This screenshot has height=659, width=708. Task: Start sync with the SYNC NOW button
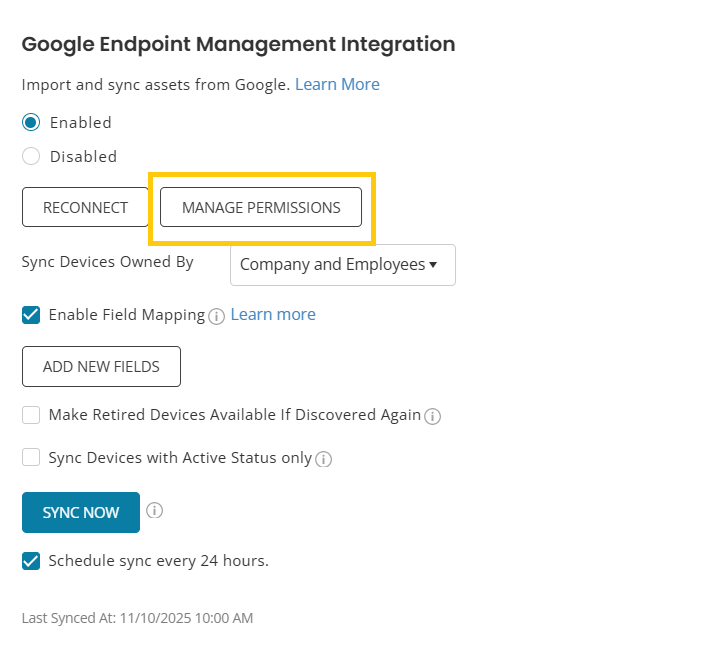(81, 513)
